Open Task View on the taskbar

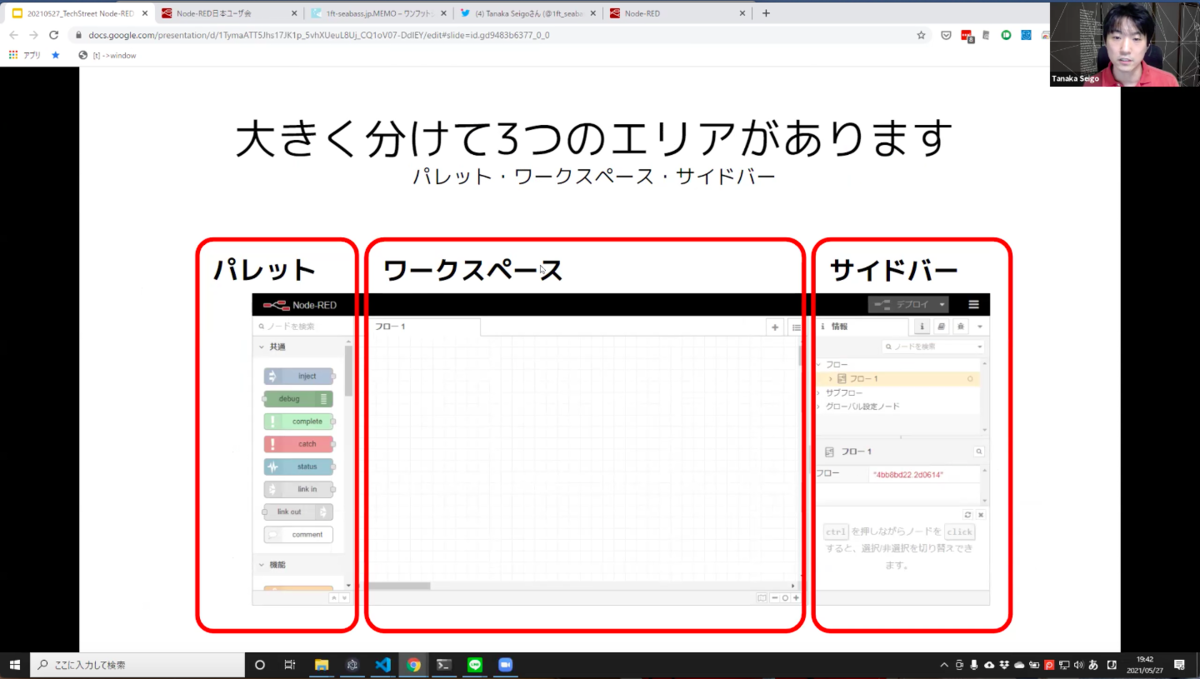[x=290, y=665]
